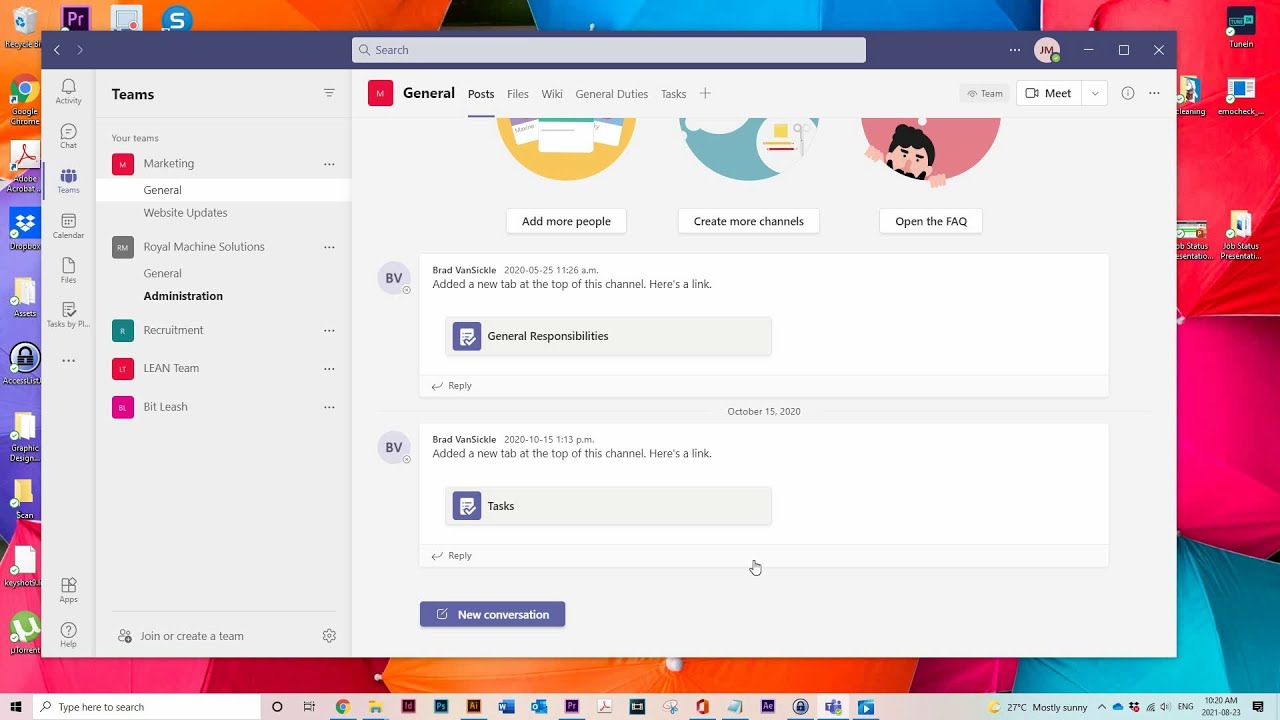This screenshot has width=1280, height=720.
Task: Start a meeting with the Meet button
Action: [1049, 93]
